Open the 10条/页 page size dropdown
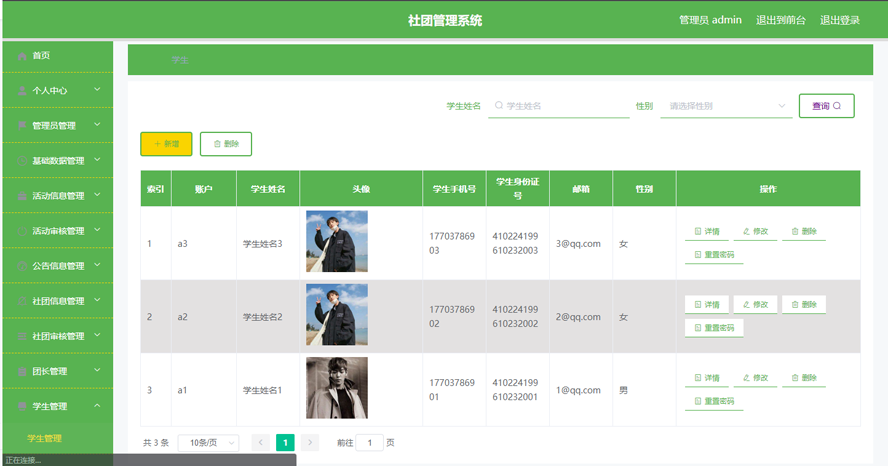The height and width of the screenshot is (466, 888). tap(208, 443)
